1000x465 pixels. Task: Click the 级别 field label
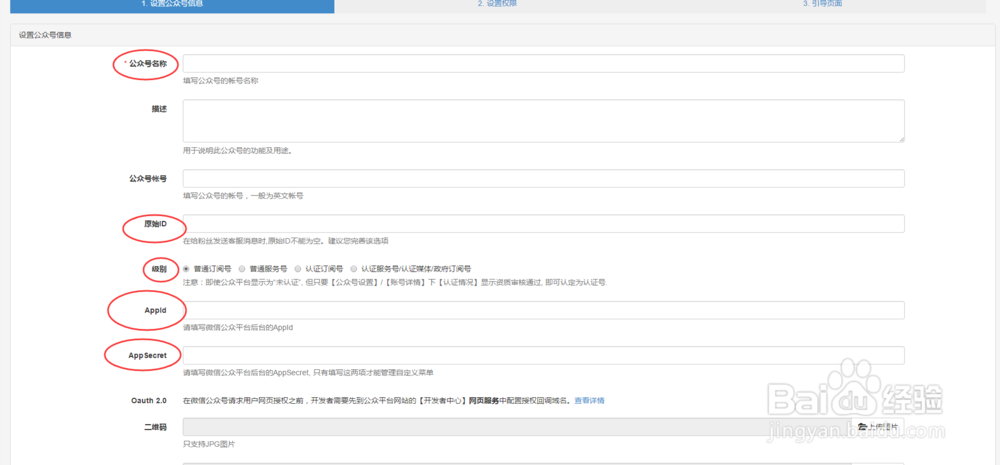pos(159,269)
